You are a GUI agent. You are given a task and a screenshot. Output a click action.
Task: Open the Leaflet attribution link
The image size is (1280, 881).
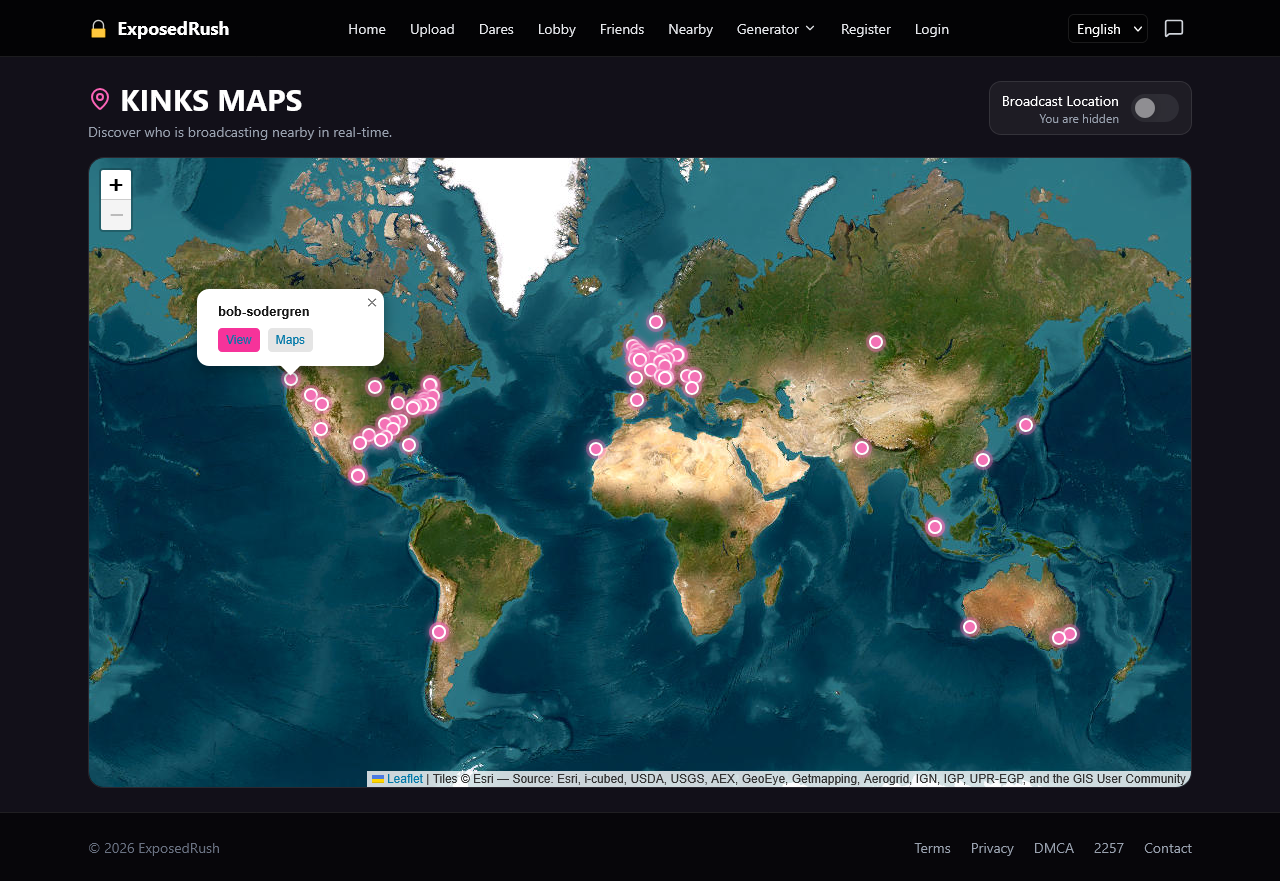[397, 779]
